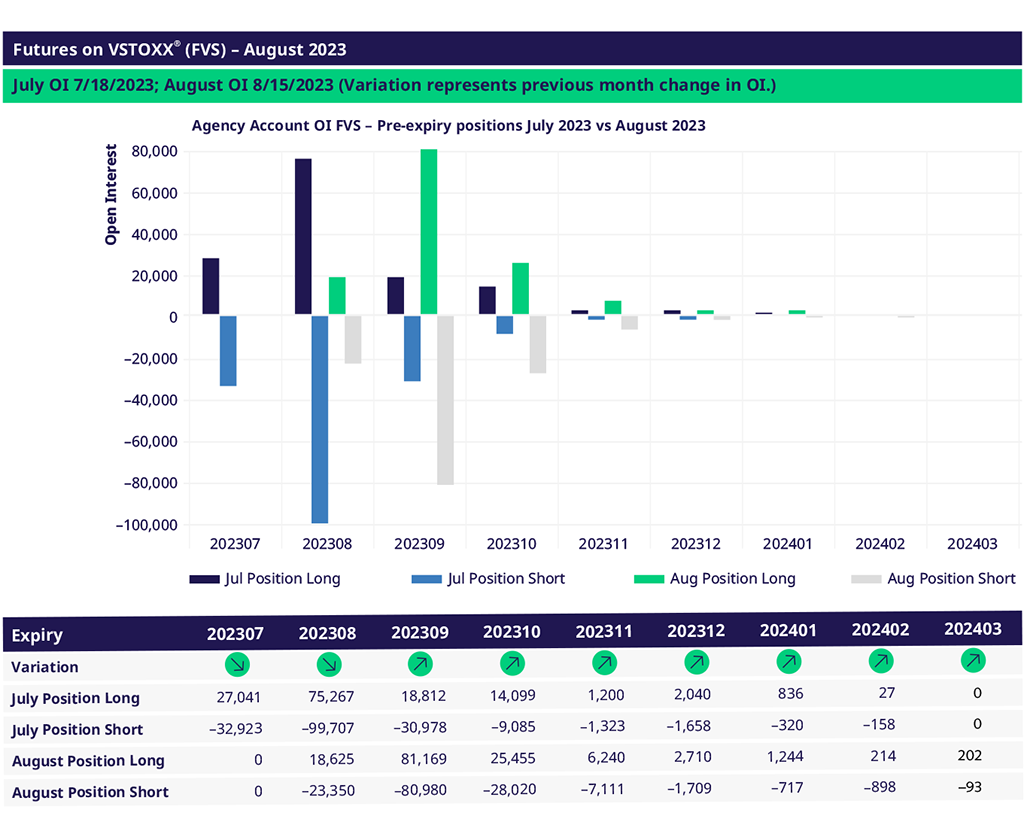The width and height of the screenshot is (1024, 837).
Task: Toggle Jul Position Long legend series
Action: [x=265, y=579]
